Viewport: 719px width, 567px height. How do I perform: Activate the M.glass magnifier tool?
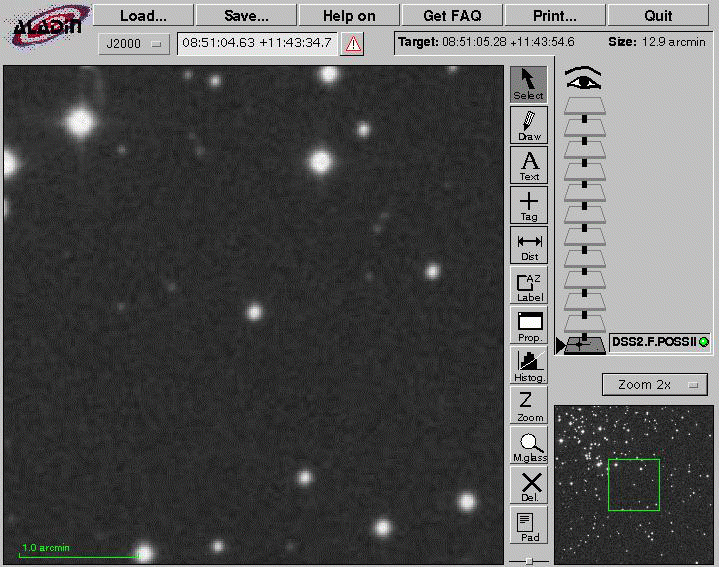click(x=529, y=445)
